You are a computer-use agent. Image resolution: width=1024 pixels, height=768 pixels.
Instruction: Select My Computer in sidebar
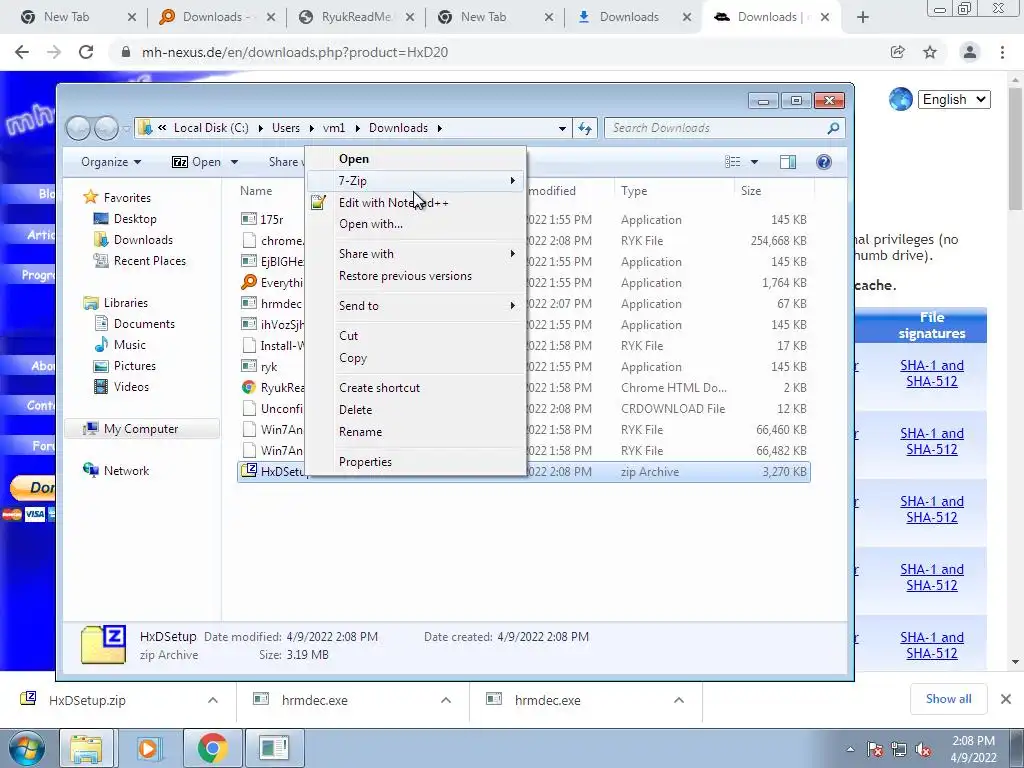tap(140, 429)
